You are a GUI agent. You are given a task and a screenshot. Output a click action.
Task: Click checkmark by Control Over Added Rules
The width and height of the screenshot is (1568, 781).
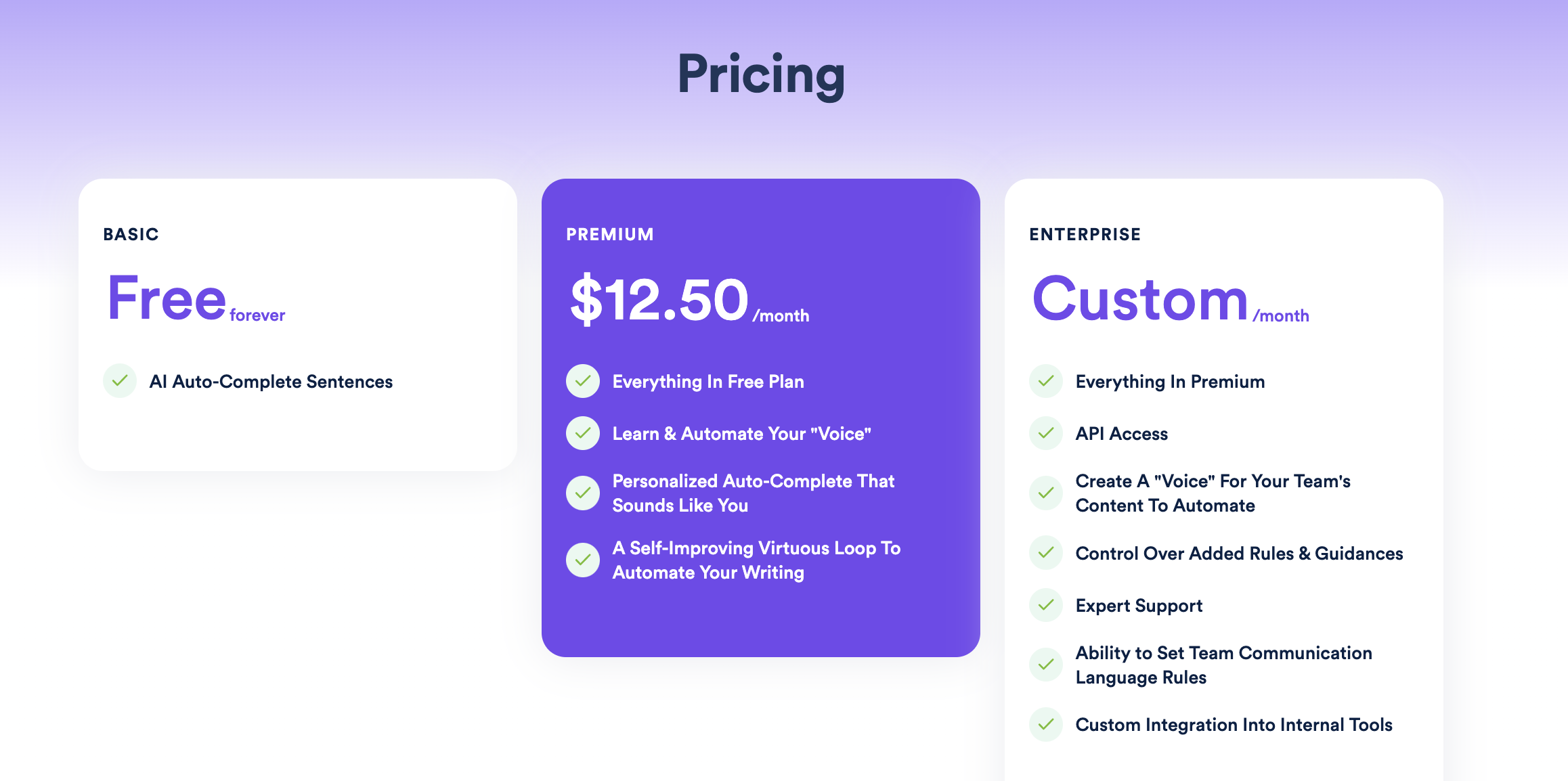(x=1046, y=553)
